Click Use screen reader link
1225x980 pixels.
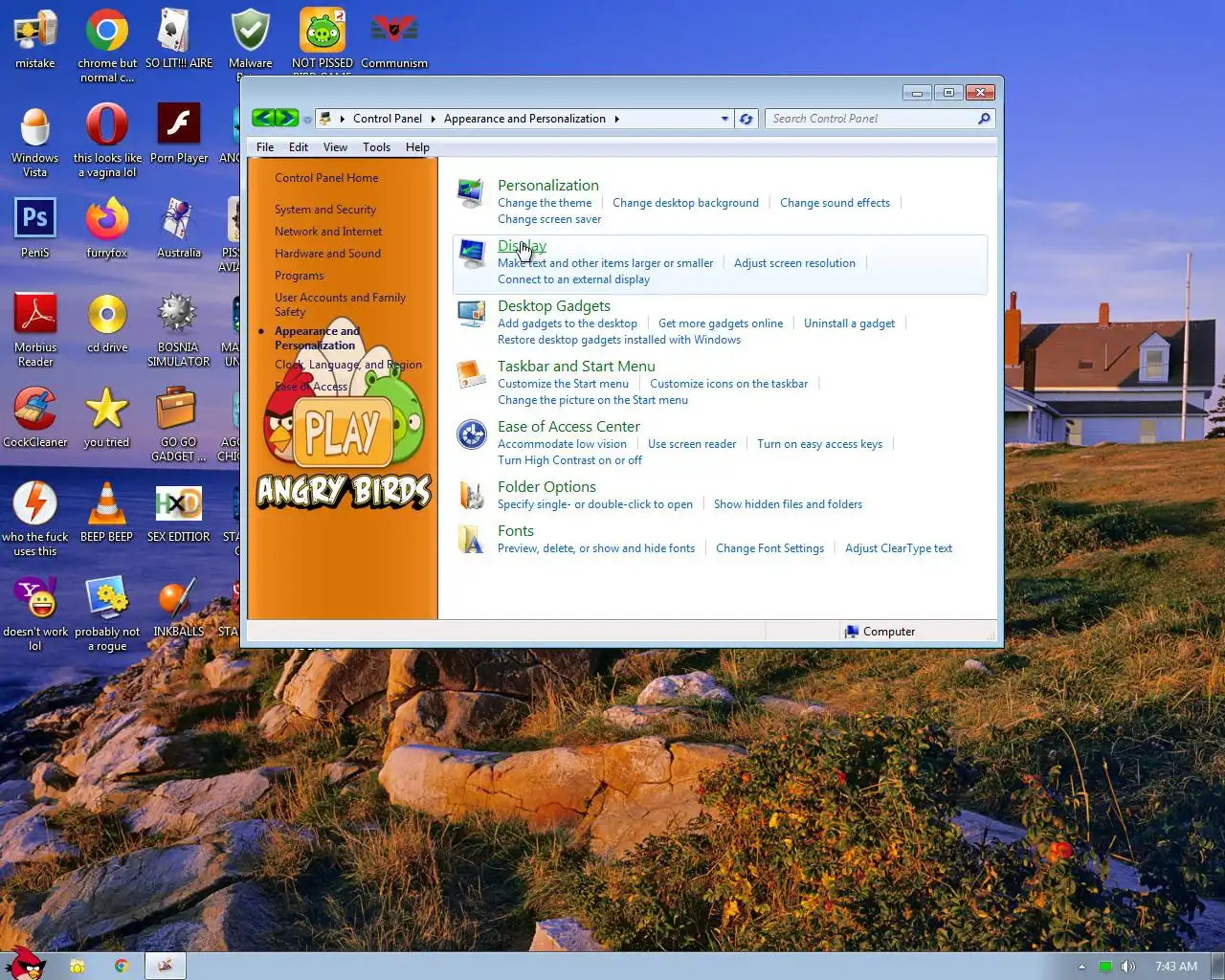(x=692, y=444)
